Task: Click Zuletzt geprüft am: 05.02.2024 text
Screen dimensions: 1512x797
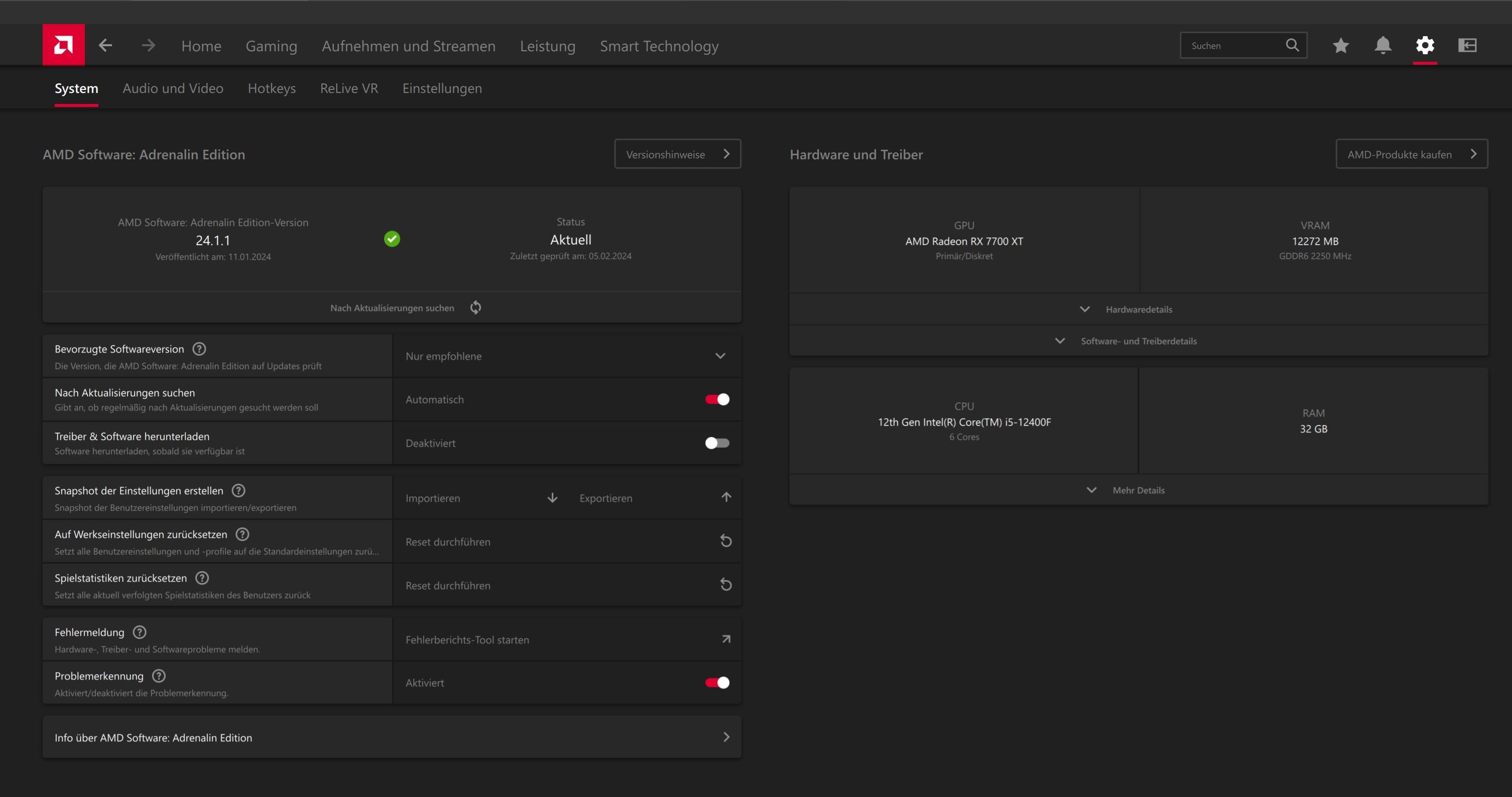Action: coord(571,256)
